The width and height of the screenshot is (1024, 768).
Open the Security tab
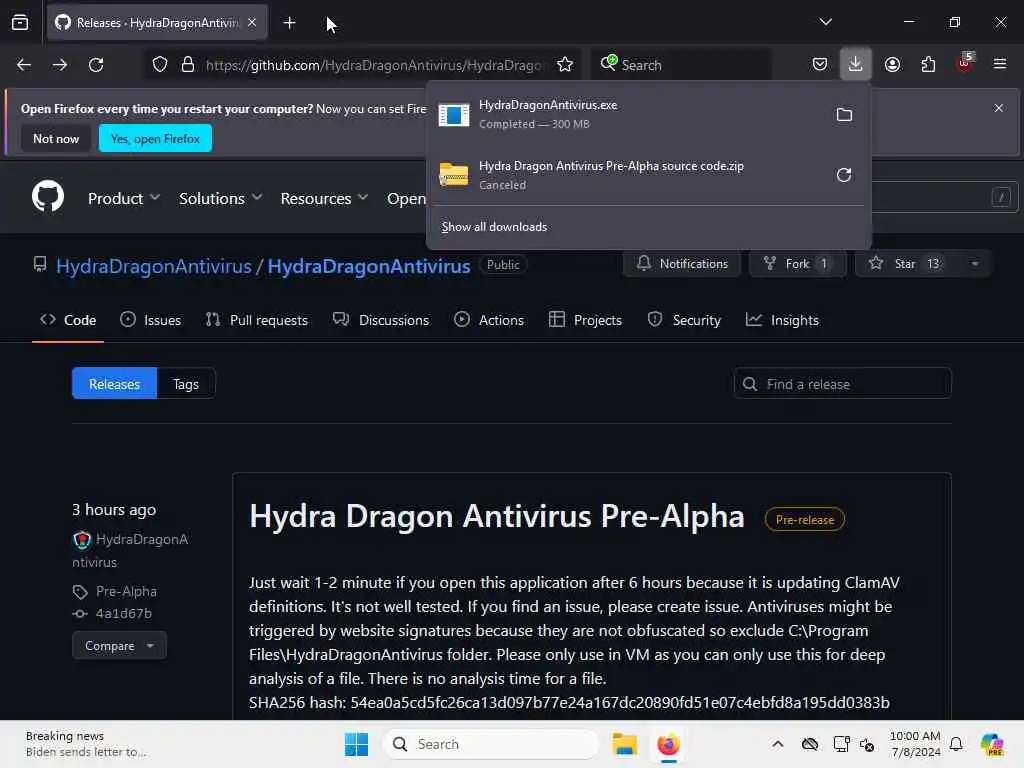click(x=684, y=320)
